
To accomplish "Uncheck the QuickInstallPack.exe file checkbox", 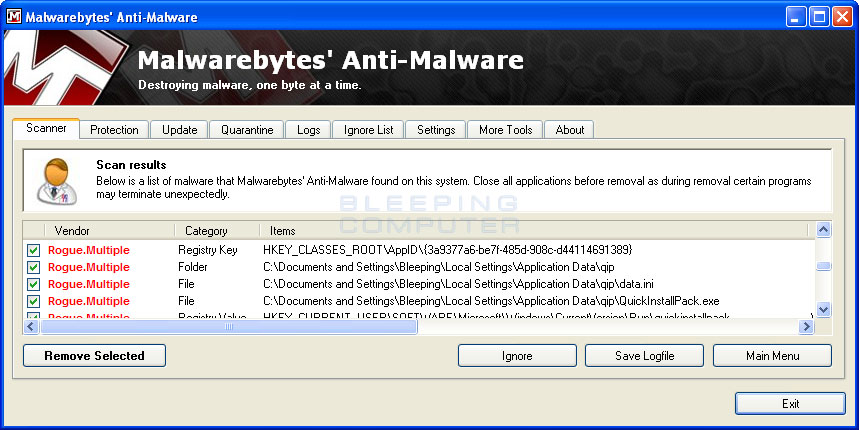I will (x=33, y=301).
